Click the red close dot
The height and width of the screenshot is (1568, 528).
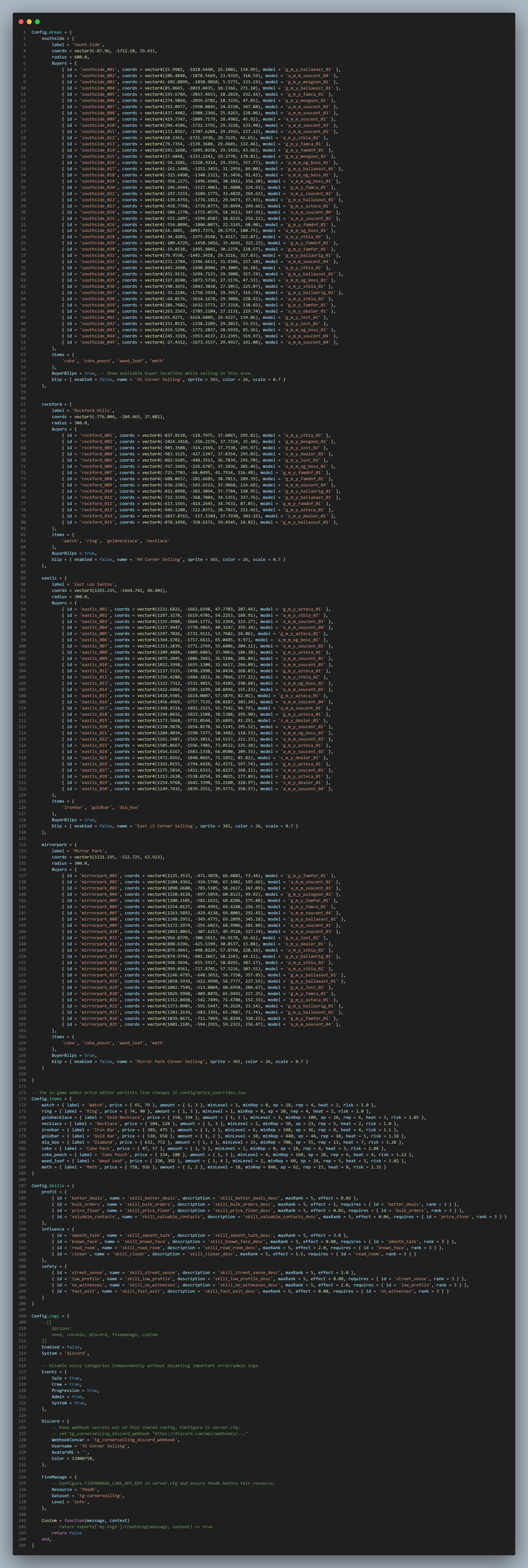point(21,22)
